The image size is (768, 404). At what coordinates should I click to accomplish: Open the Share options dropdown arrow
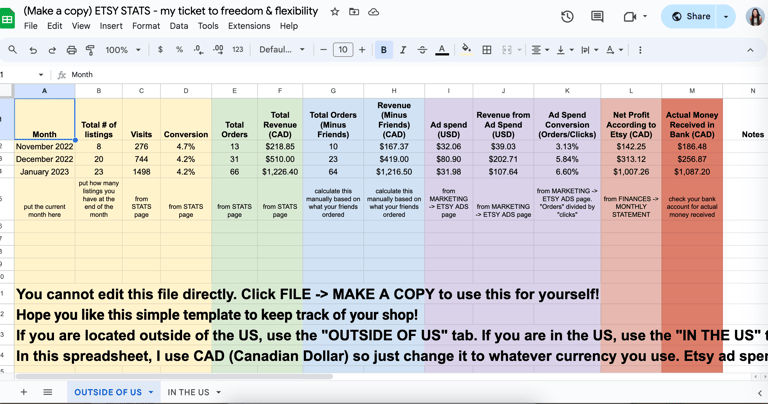[726, 17]
